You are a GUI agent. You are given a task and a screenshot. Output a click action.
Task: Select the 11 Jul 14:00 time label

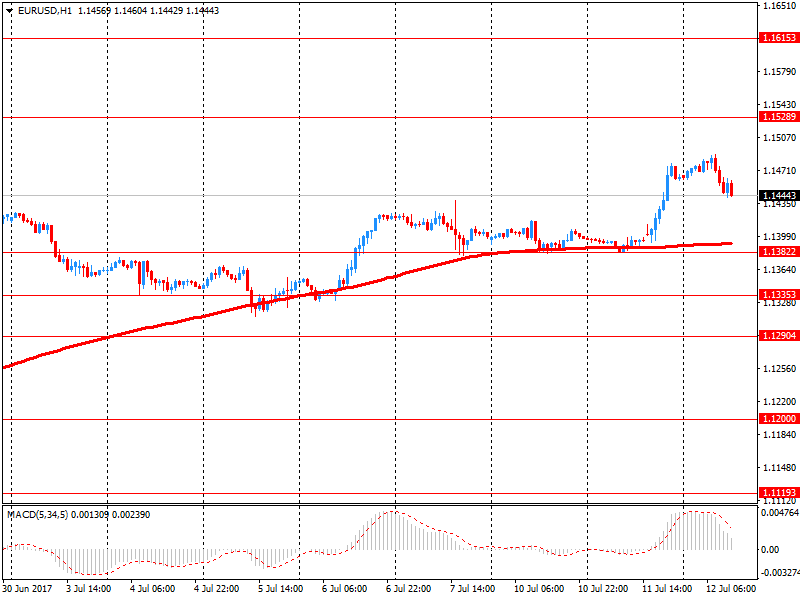pyautogui.click(x=667, y=588)
